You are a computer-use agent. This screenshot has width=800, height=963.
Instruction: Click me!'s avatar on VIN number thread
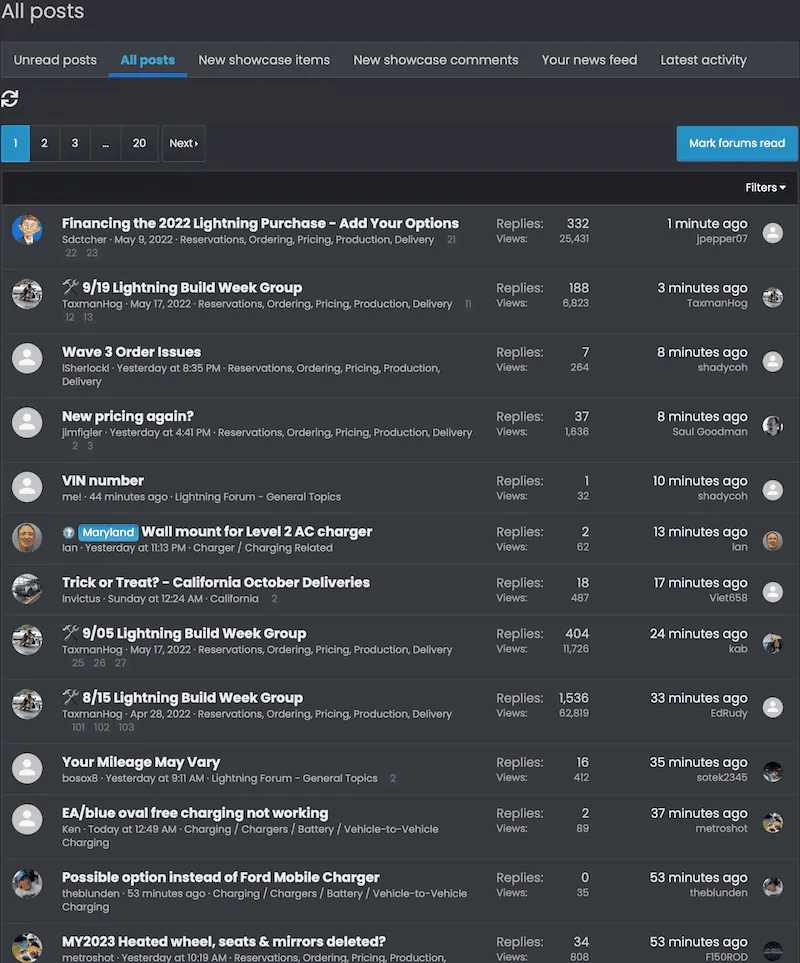27,488
